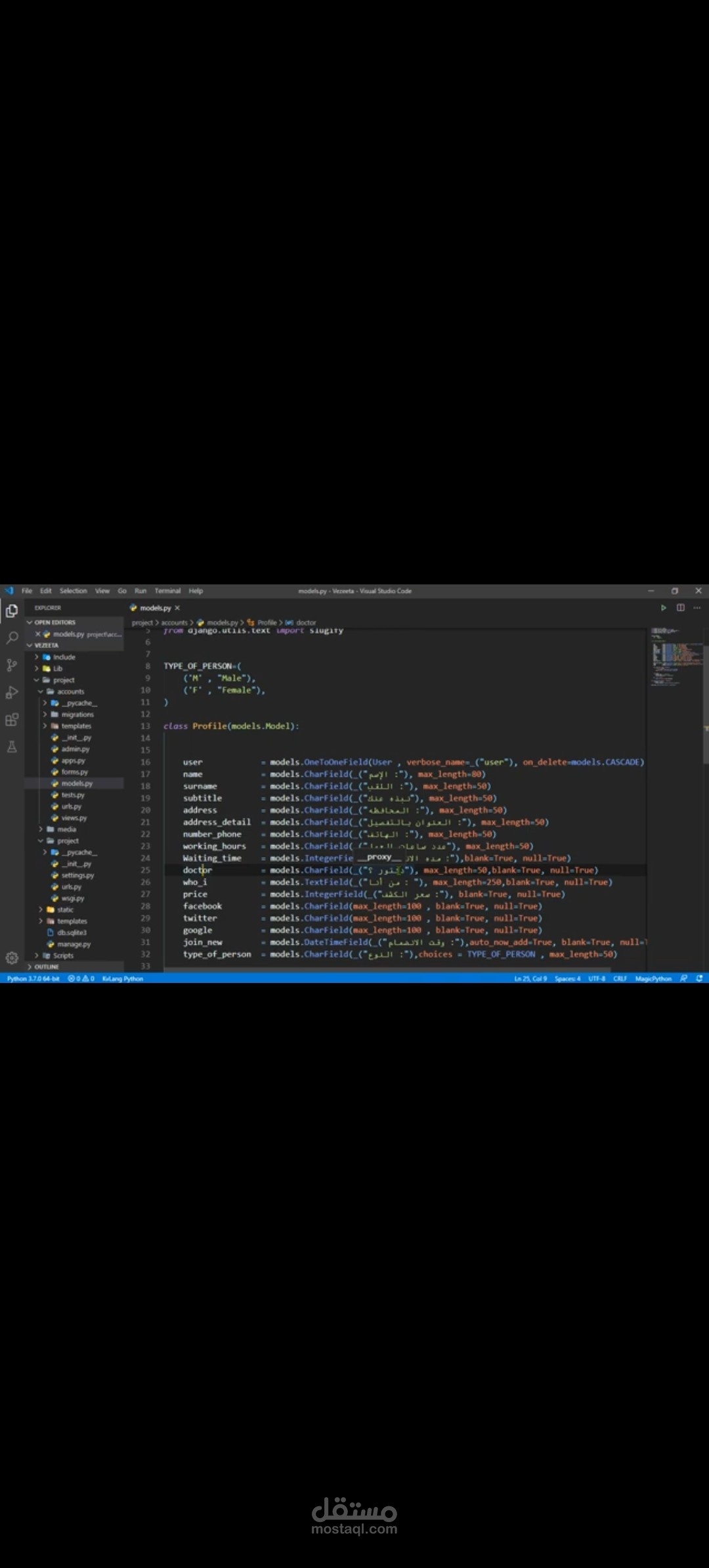Open the Manage gear icon
This screenshot has width=709, height=1568.
[x=12, y=958]
